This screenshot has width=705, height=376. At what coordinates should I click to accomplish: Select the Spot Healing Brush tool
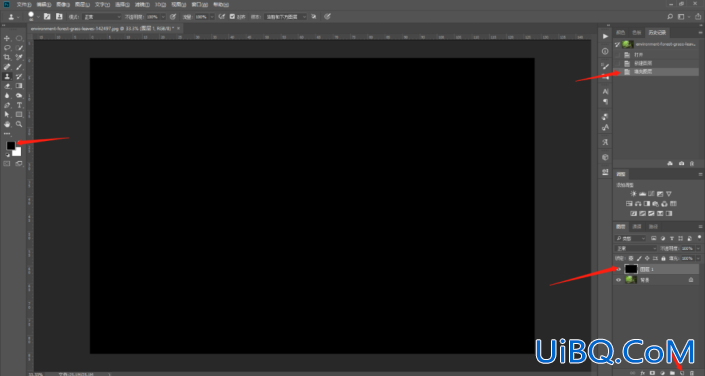[7, 67]
